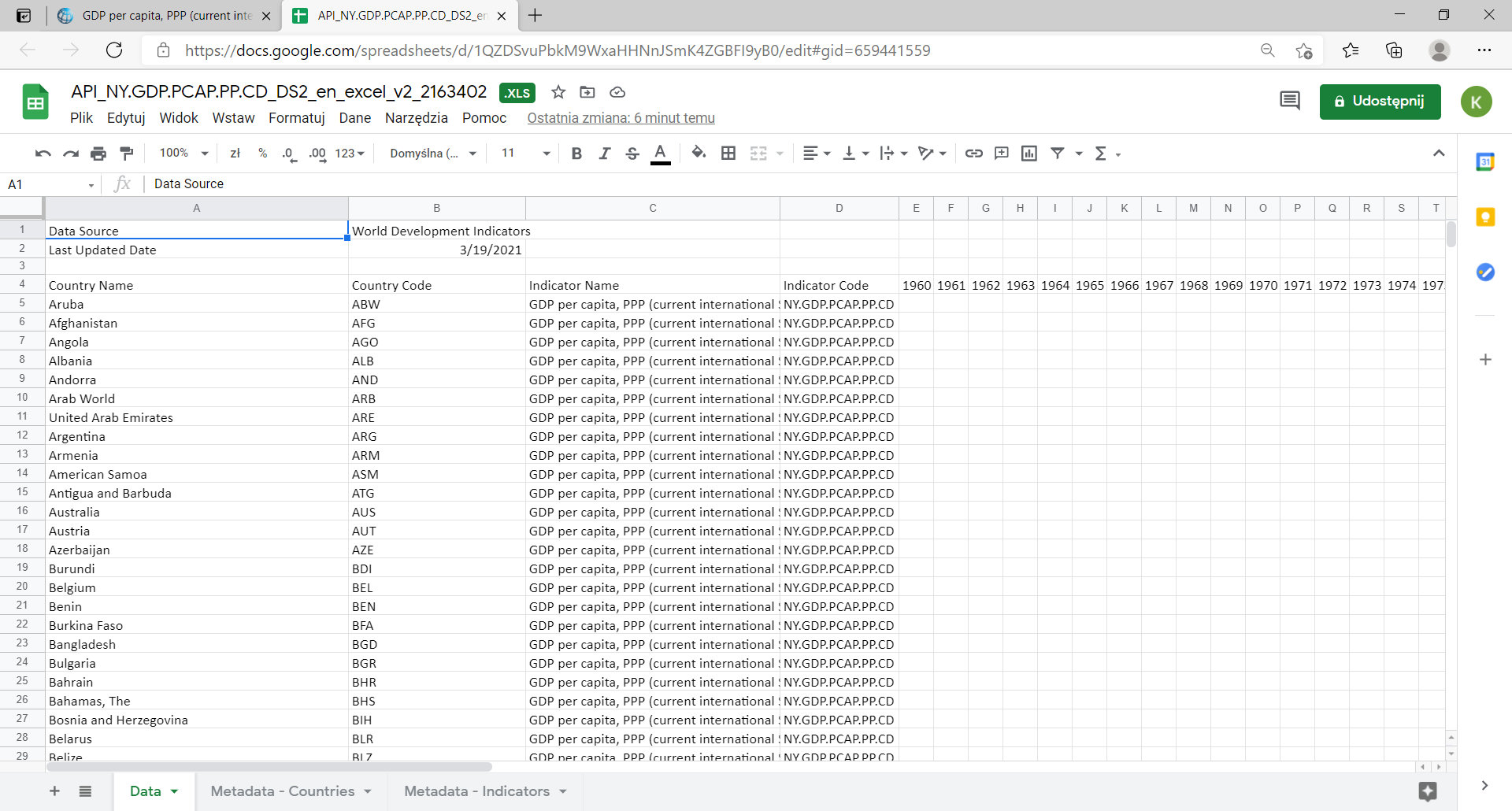Expand the font size dropdown
Screen dimensions: 1512x811
pos(525,154)
